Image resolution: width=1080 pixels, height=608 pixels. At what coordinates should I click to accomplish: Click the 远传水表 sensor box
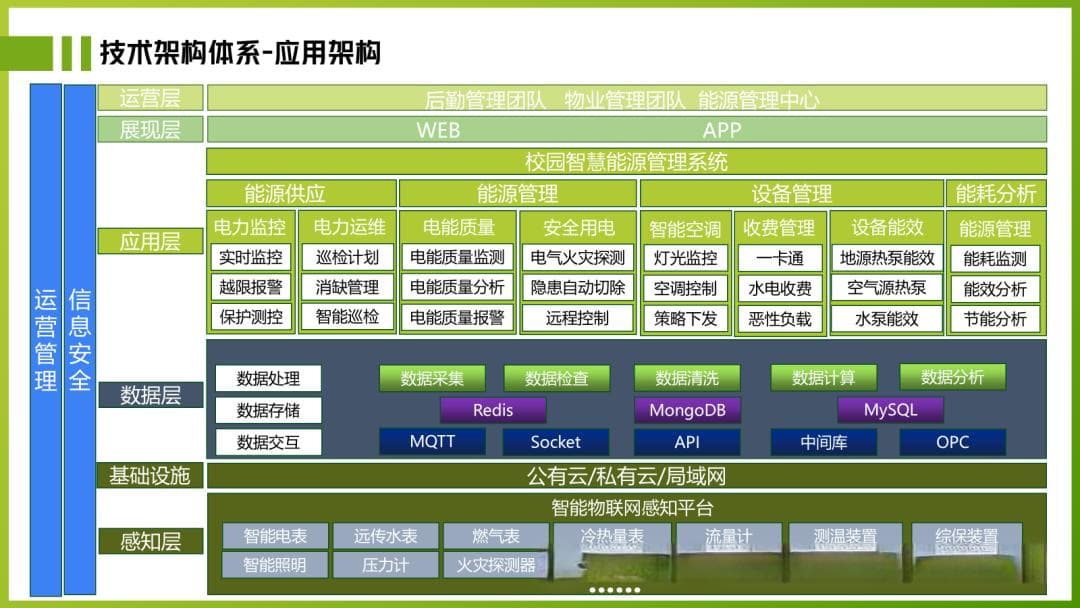click(x=386, y=536)
